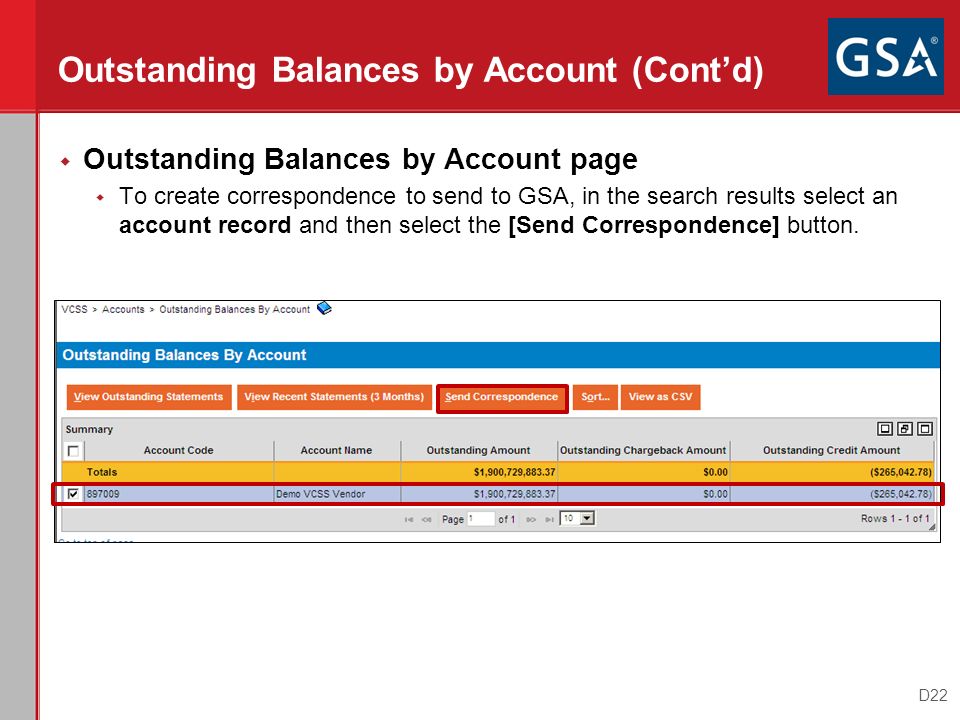Viewport: 960px width, 720px height.
Task: Click Totals row label
Action: pos(102,472)
